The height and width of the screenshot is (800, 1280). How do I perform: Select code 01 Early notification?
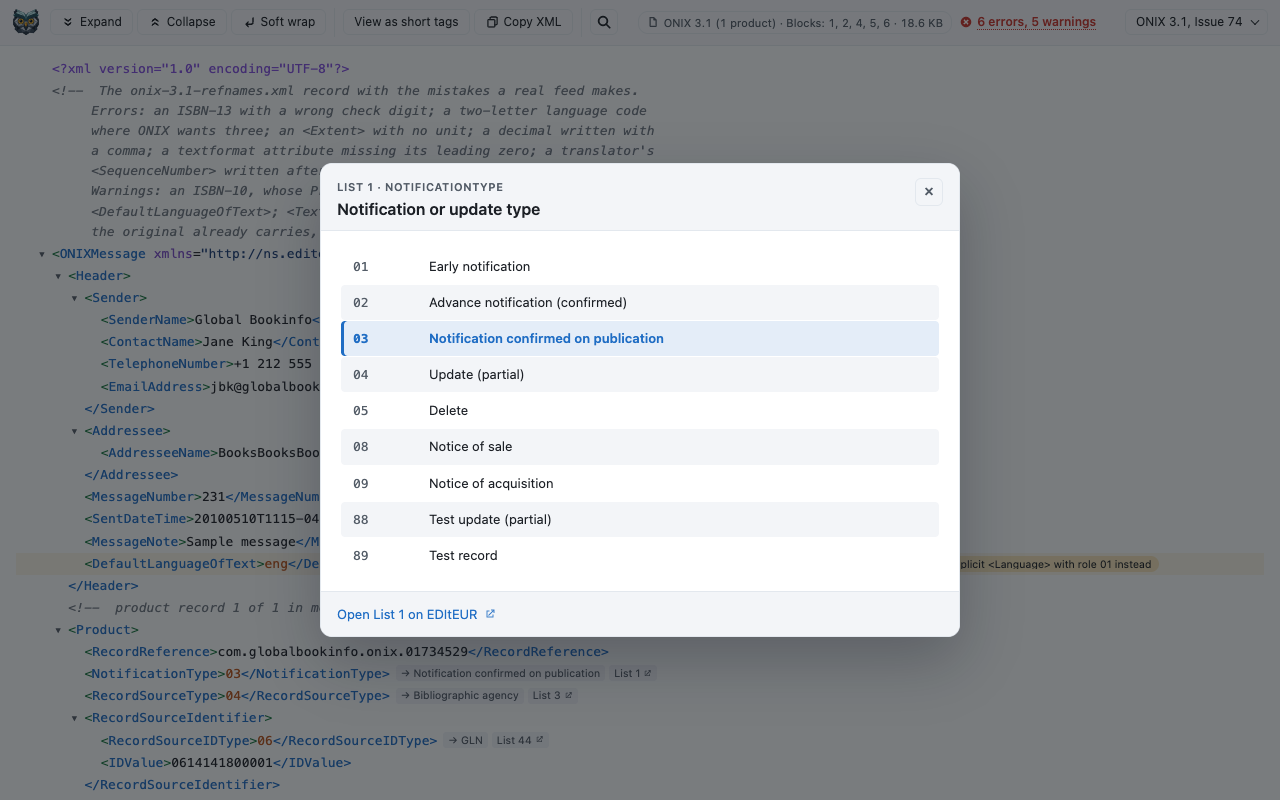click(x=640, y=267)
